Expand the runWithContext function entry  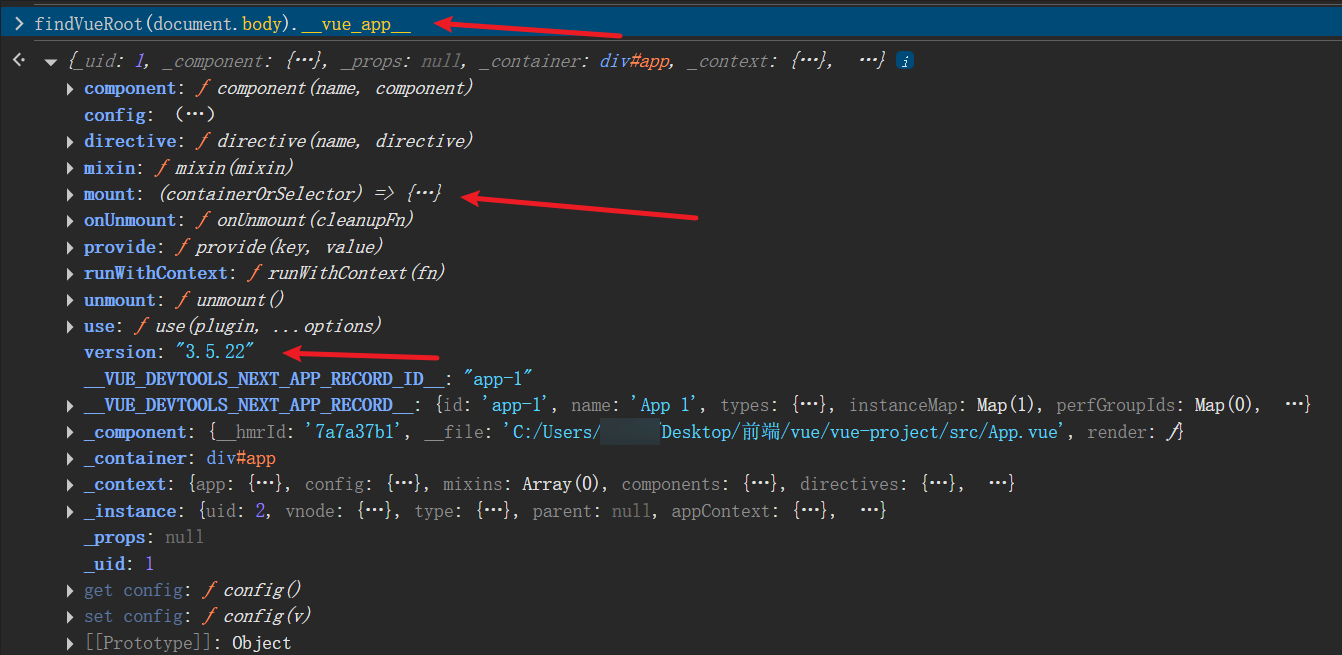coord(70,274)
